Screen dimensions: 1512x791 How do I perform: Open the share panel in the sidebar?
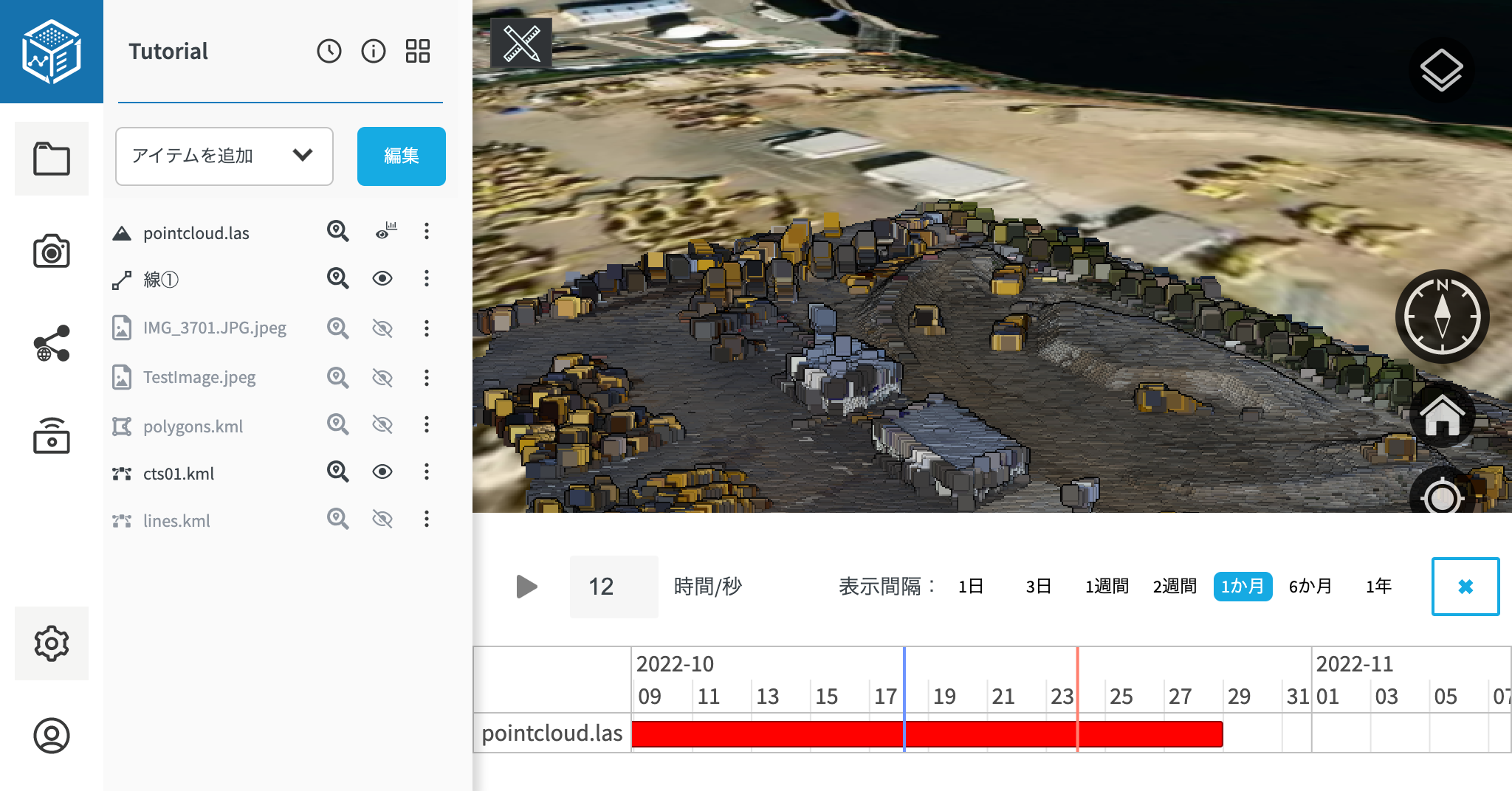pyautogui.click(x=52, y=344)
